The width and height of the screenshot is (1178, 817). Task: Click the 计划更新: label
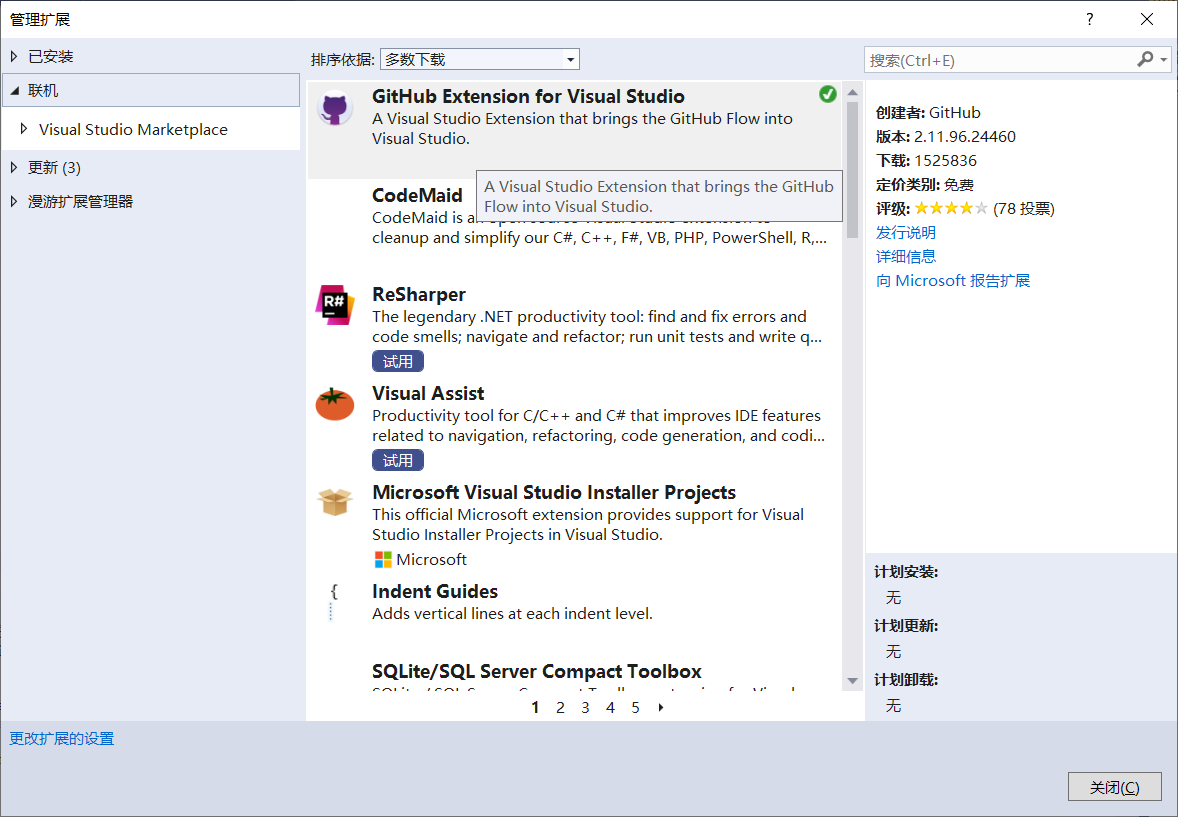point(905,626)
